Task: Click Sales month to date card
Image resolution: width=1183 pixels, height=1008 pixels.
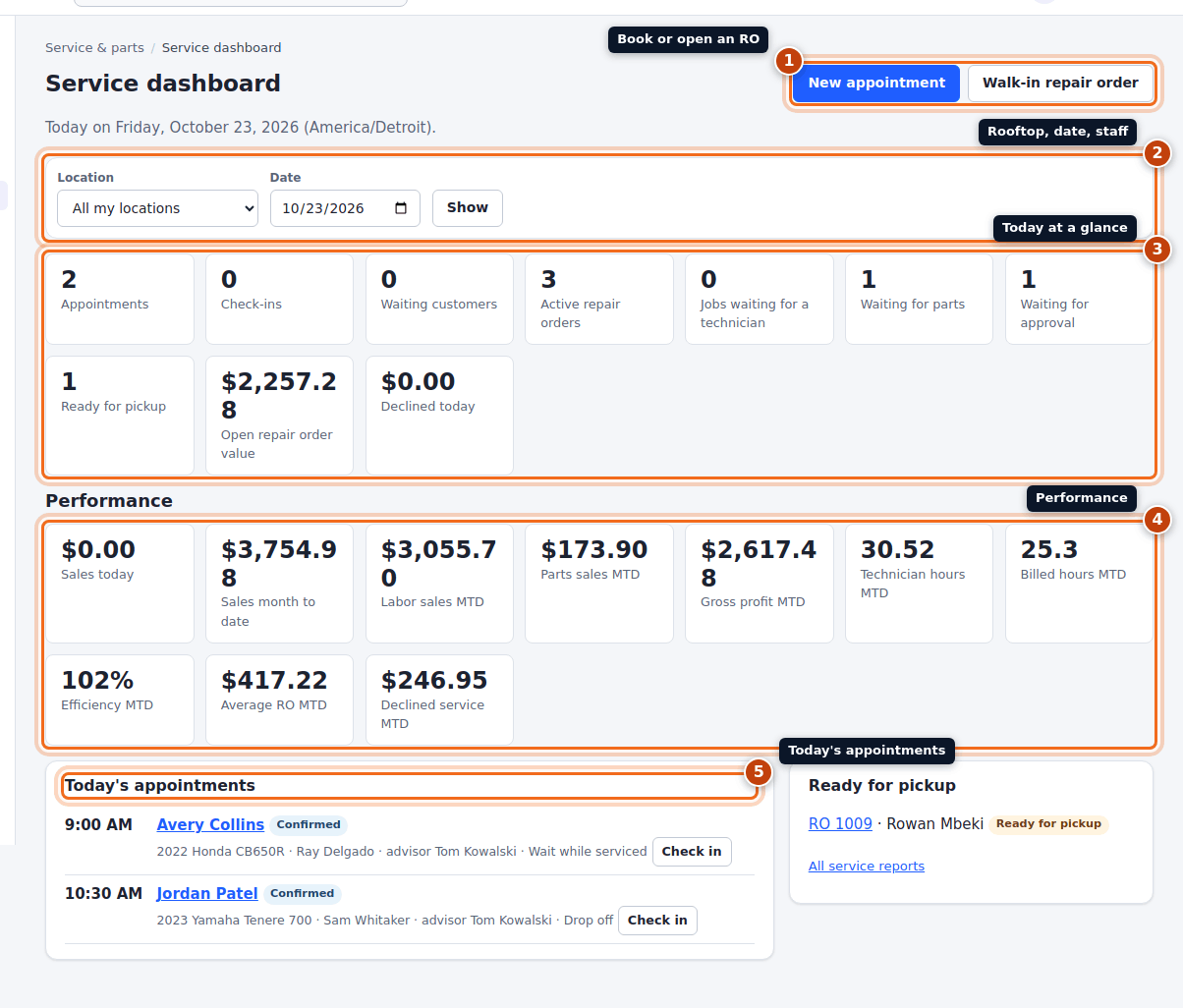Action: click(279, 584)
